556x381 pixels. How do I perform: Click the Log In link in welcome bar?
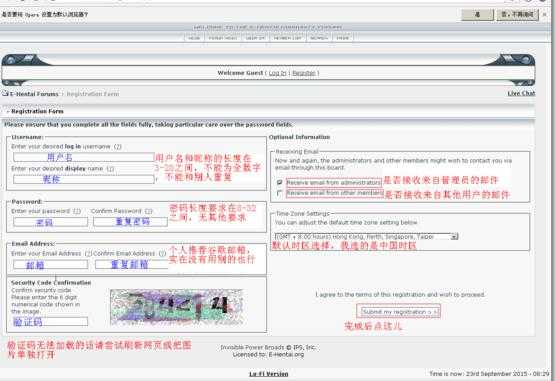click(x=277, y=73)
